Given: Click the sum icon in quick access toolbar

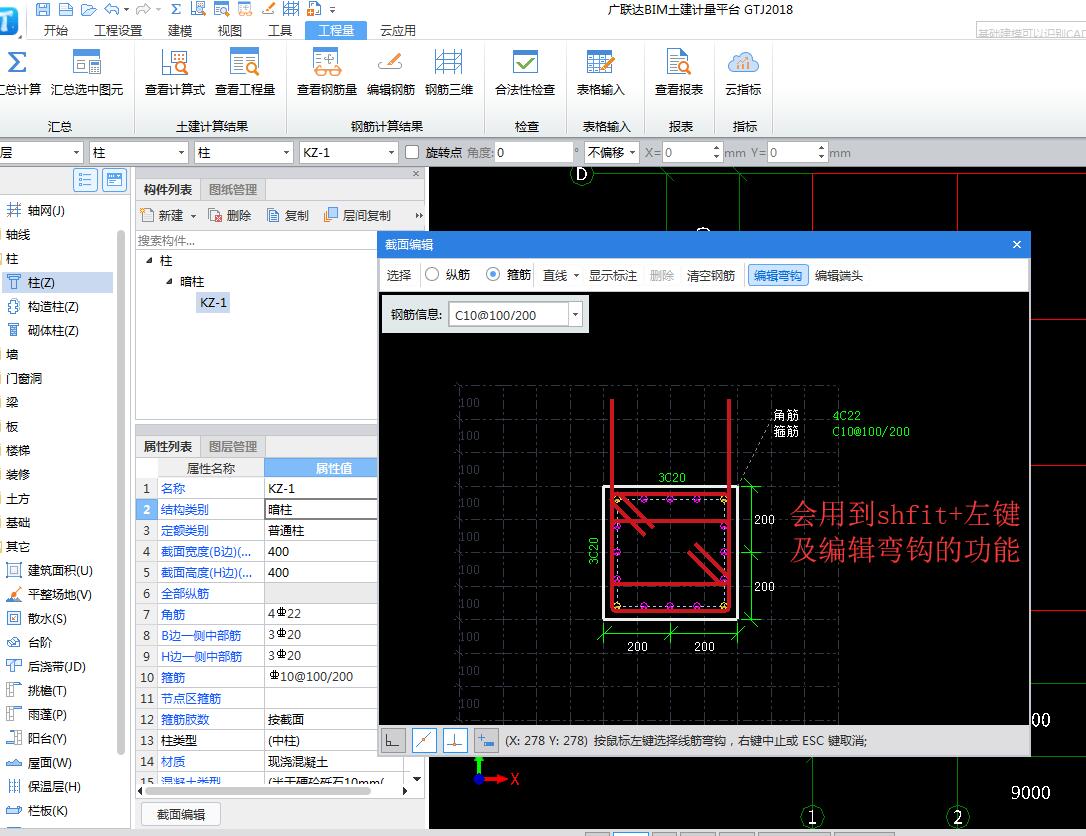Looking at the screenshot, I should 176,9.
